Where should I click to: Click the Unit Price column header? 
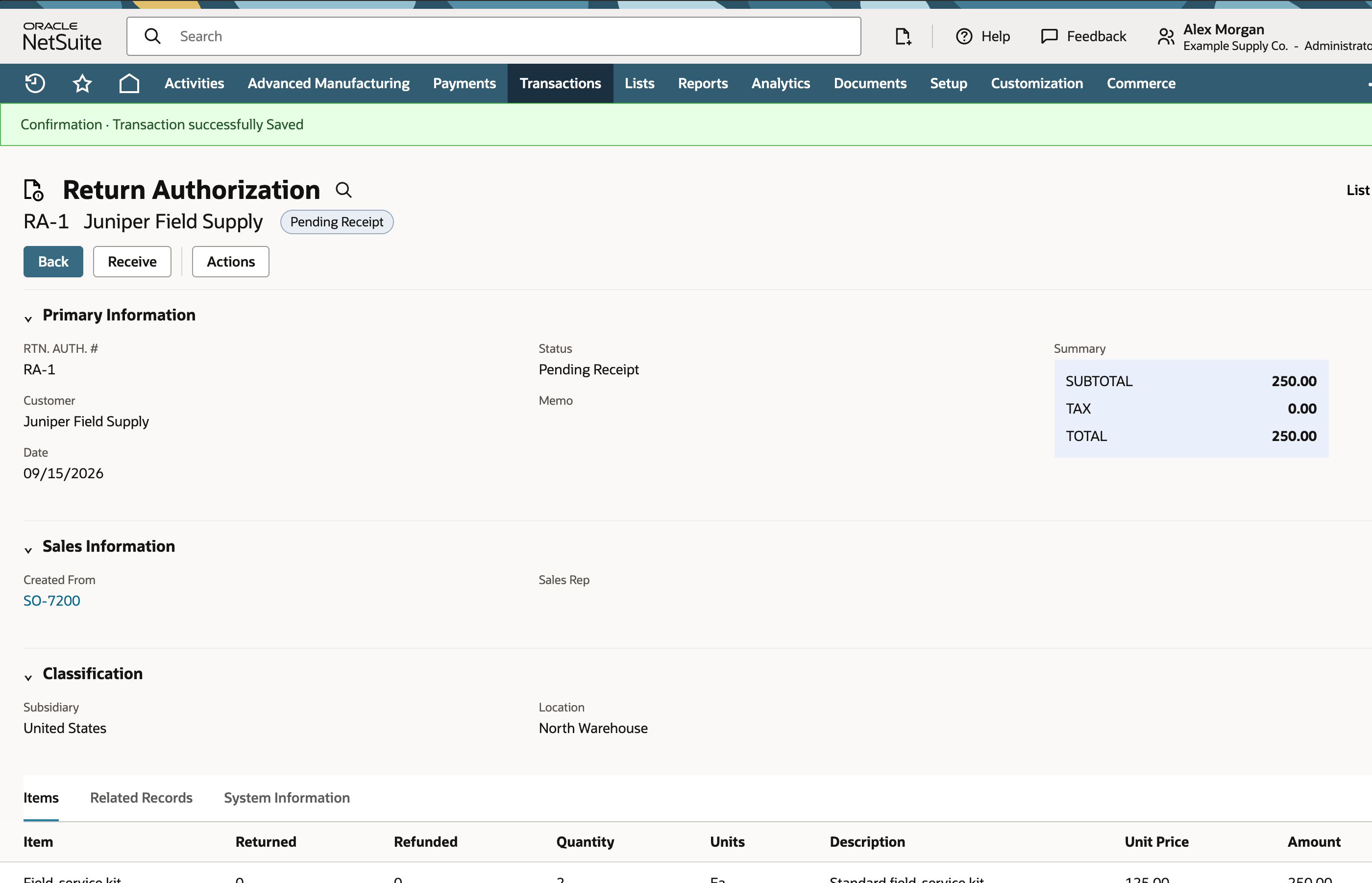(x=1156, y=841)
